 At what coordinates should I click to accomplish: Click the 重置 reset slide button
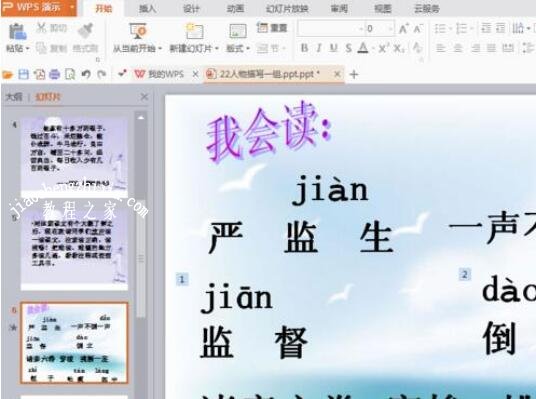272,28
